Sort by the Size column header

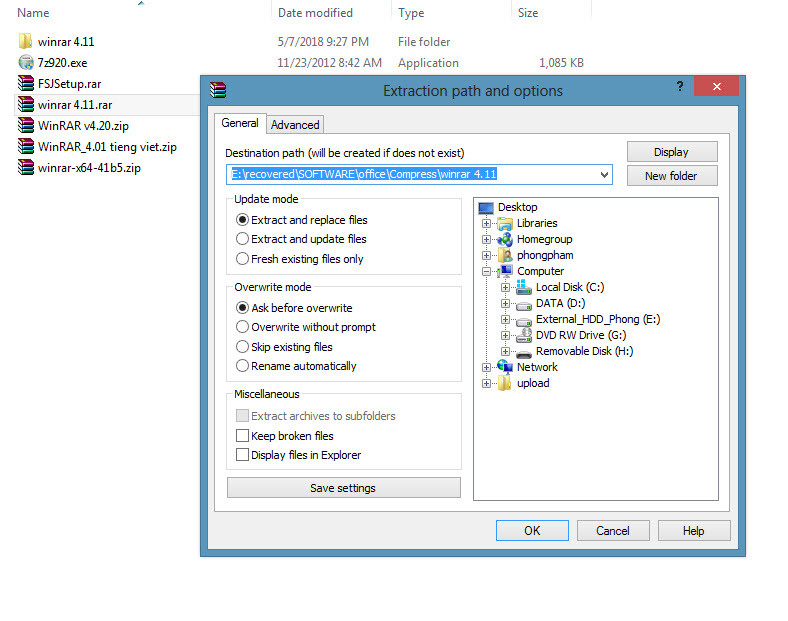(528, 13)
